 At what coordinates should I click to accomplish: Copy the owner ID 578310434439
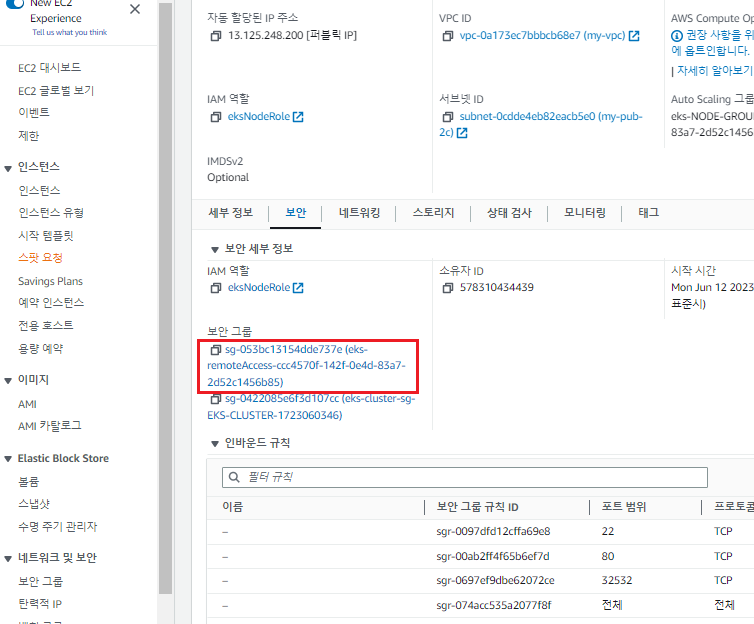[x=448, y=287]
